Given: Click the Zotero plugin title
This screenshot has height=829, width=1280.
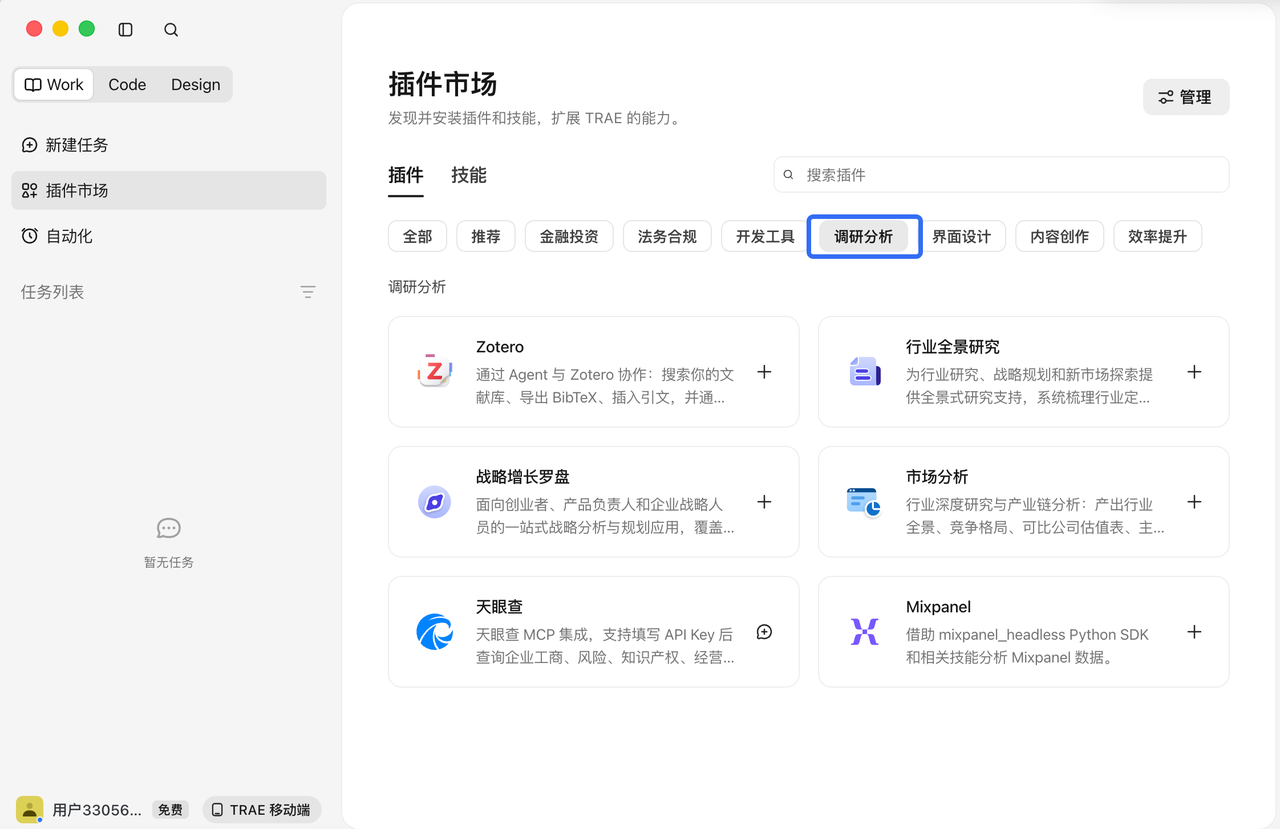Looking at the screenshot, I should pyautogui.click(x=500, y=347).
